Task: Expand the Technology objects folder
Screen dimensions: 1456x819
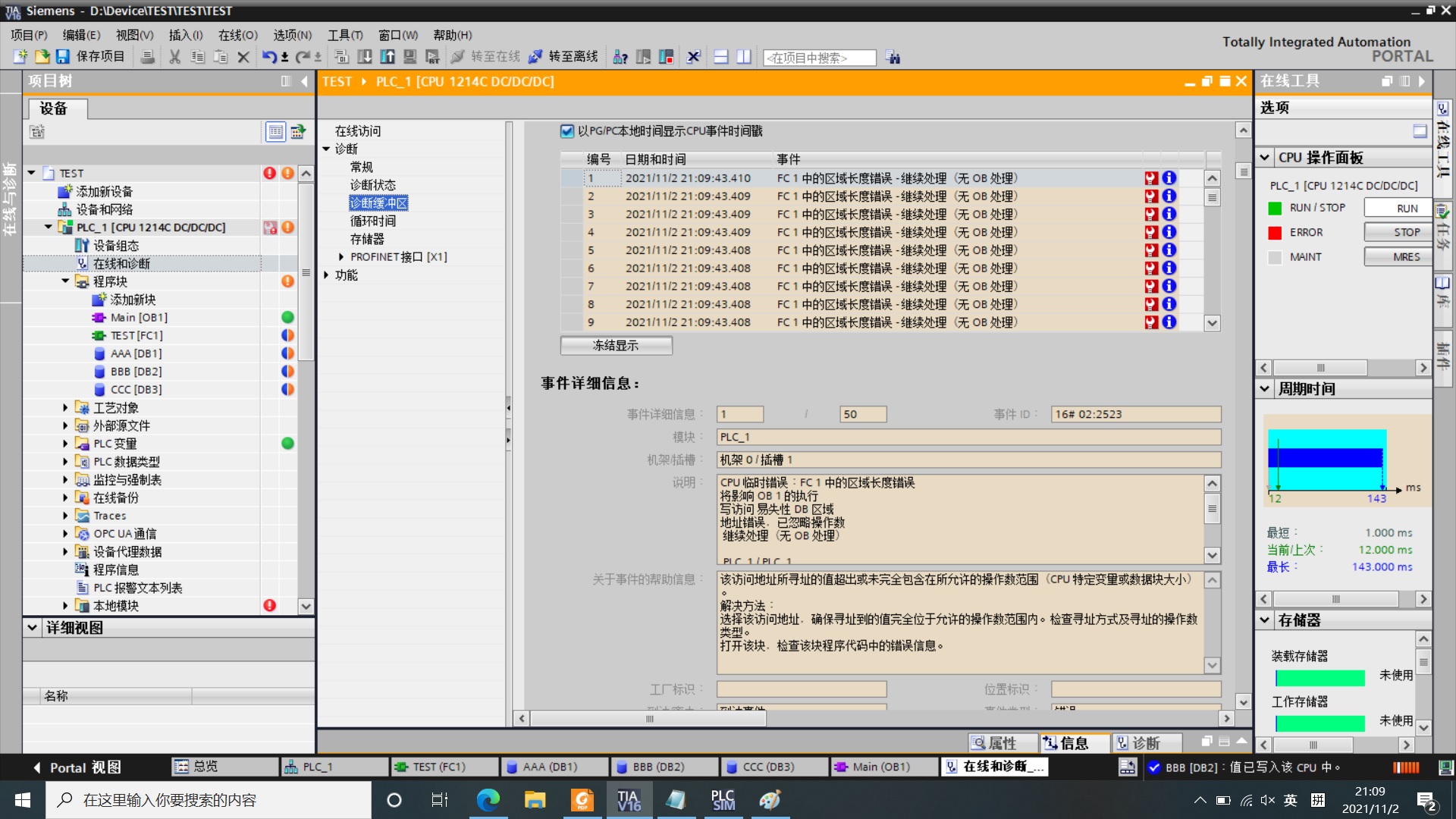Action: tap(65, 408)
